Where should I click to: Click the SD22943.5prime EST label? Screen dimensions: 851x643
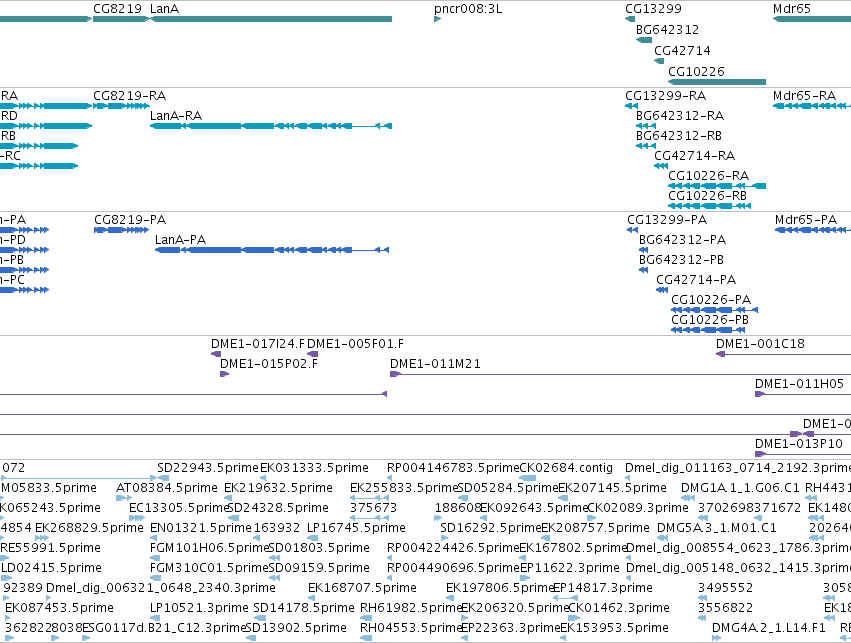(x=208, y=468)
